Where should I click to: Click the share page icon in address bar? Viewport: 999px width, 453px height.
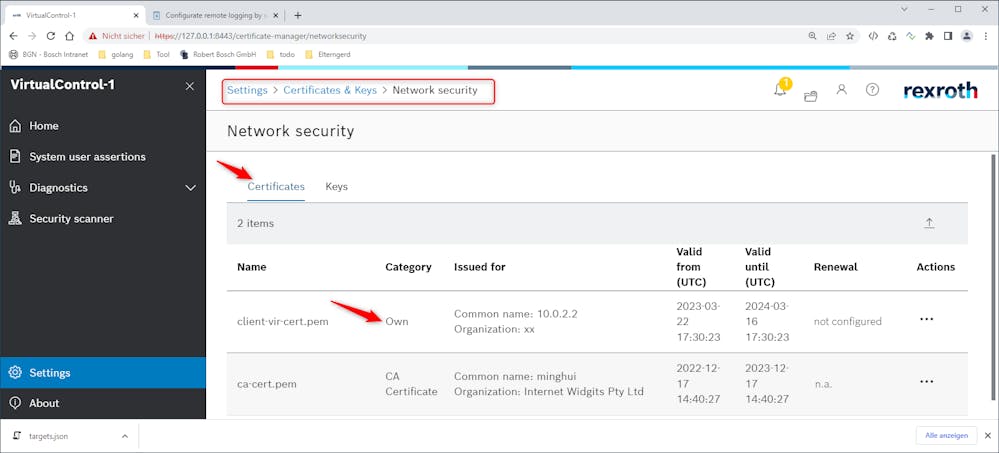831,36
